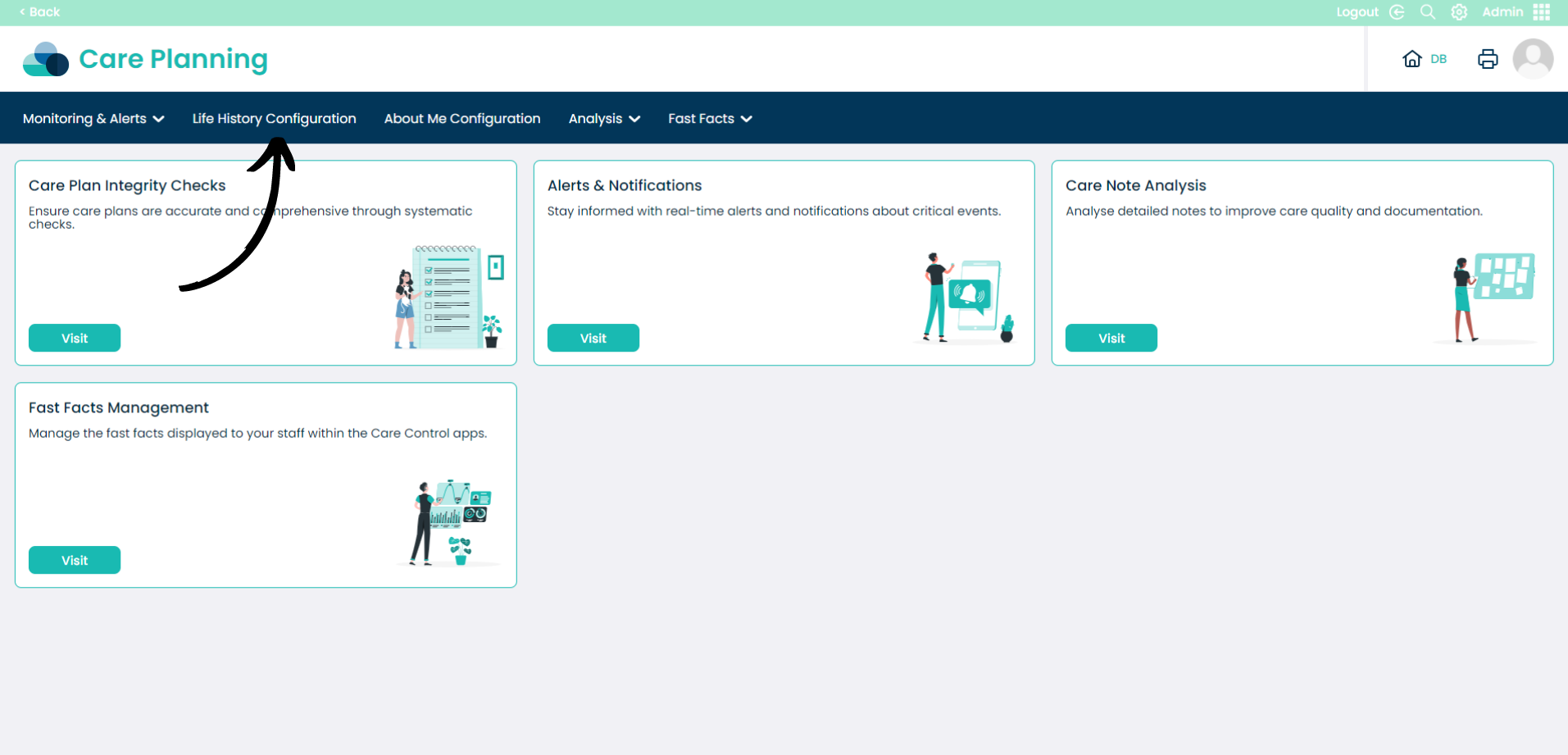
Task: Click the Admin label
Action: click(1502, 12)
